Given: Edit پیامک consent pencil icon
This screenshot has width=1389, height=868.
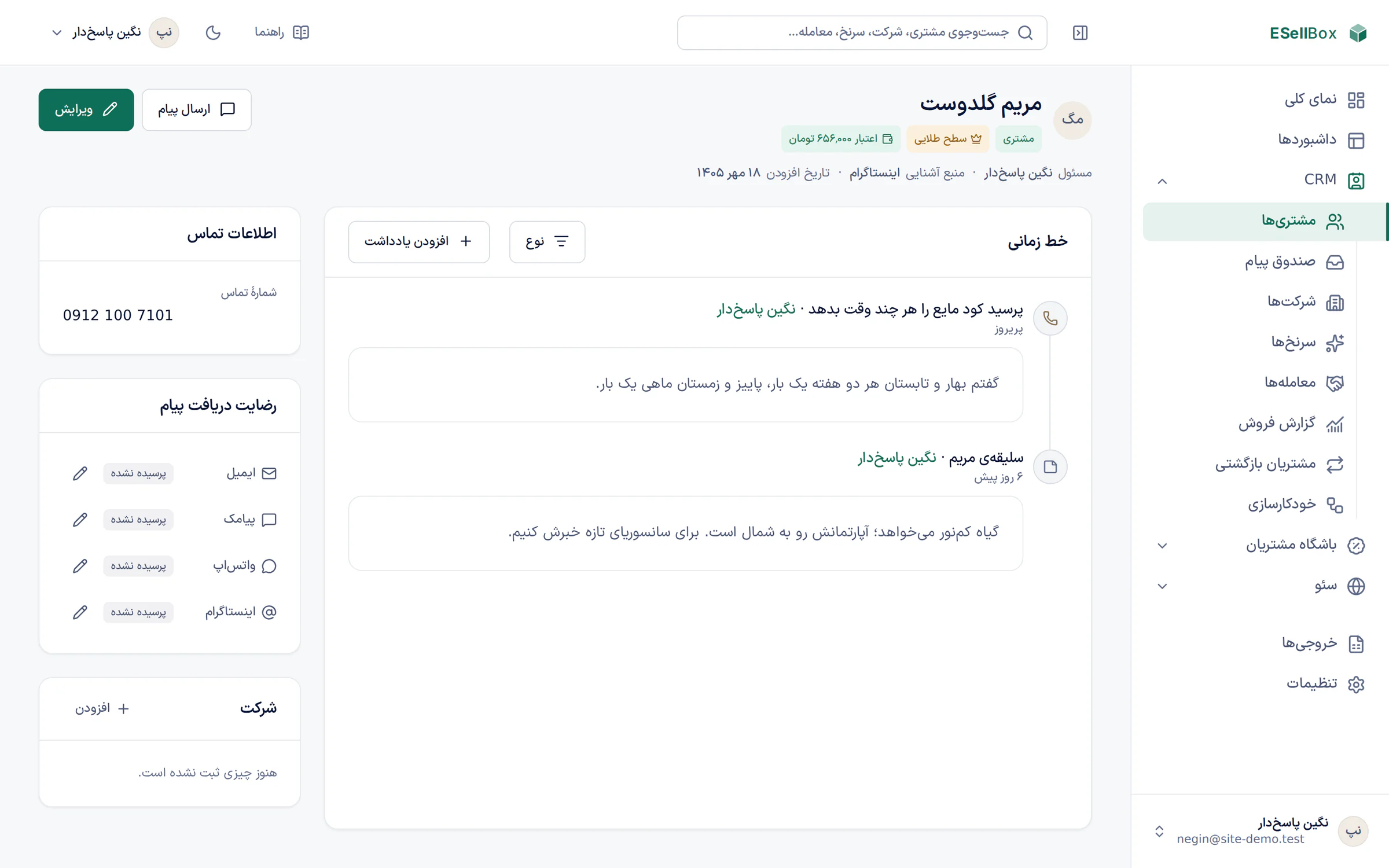Looking at the screenshot, I should point(80,520).
